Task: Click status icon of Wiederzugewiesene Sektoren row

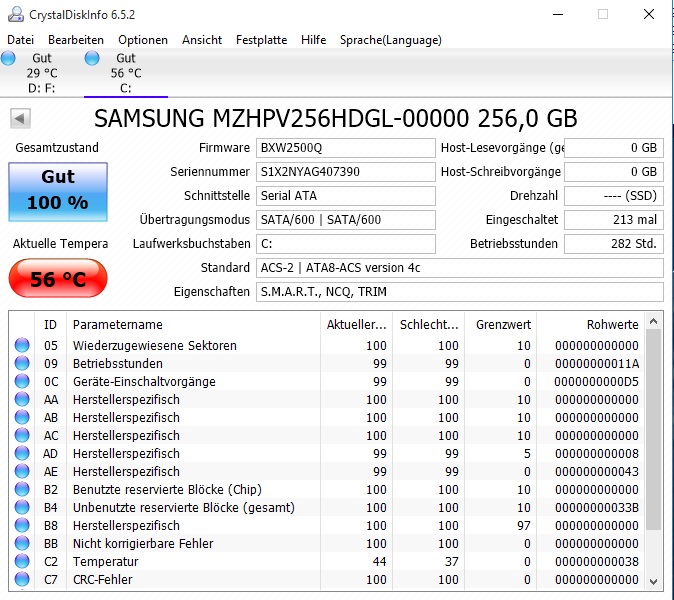Action: pyautogui.click(x=22, y=345)
